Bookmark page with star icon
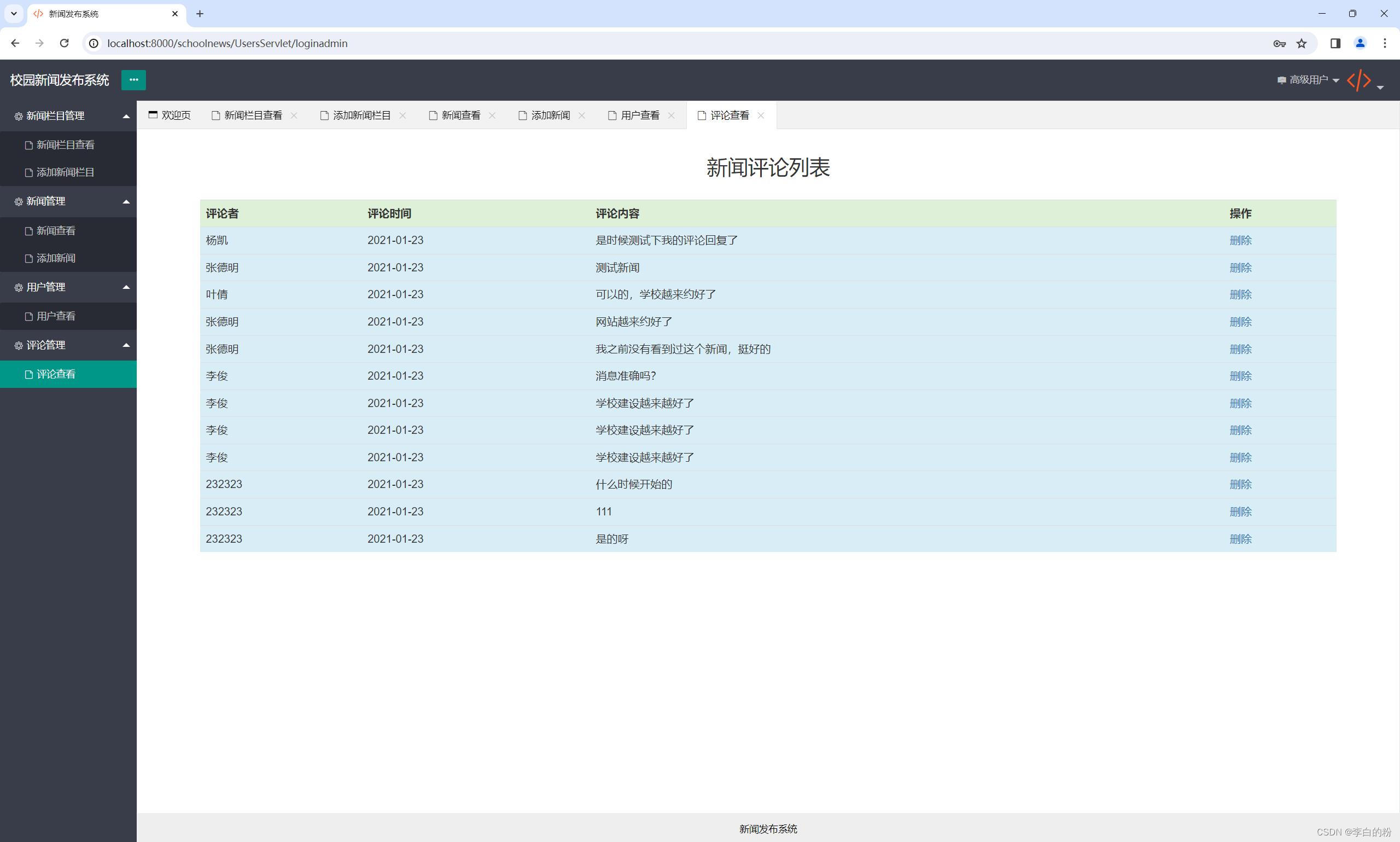Viewport: 1400px width, 842px height. point(1302,43)
